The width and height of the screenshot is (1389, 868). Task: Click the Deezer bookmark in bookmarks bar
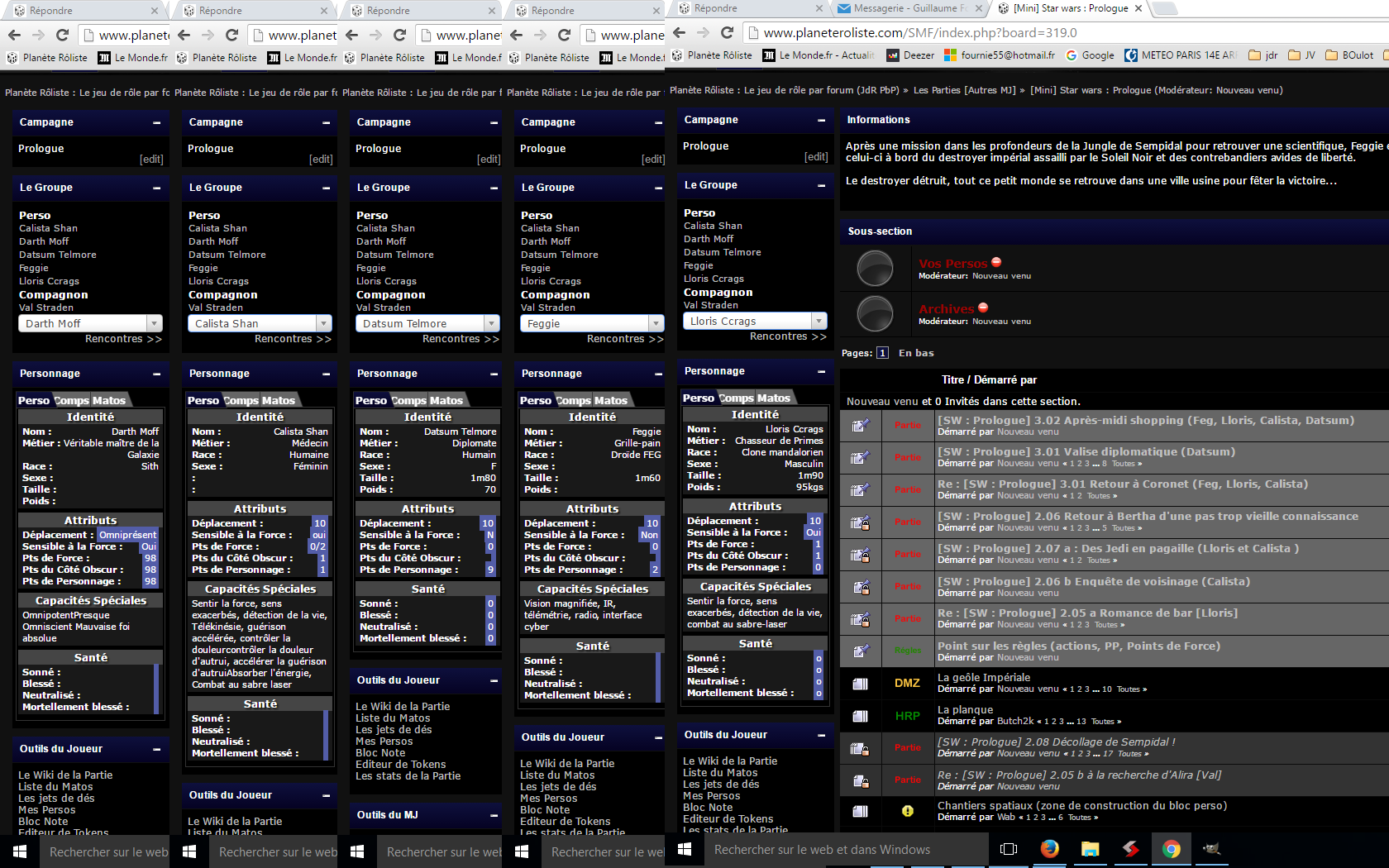coord(910,55)
